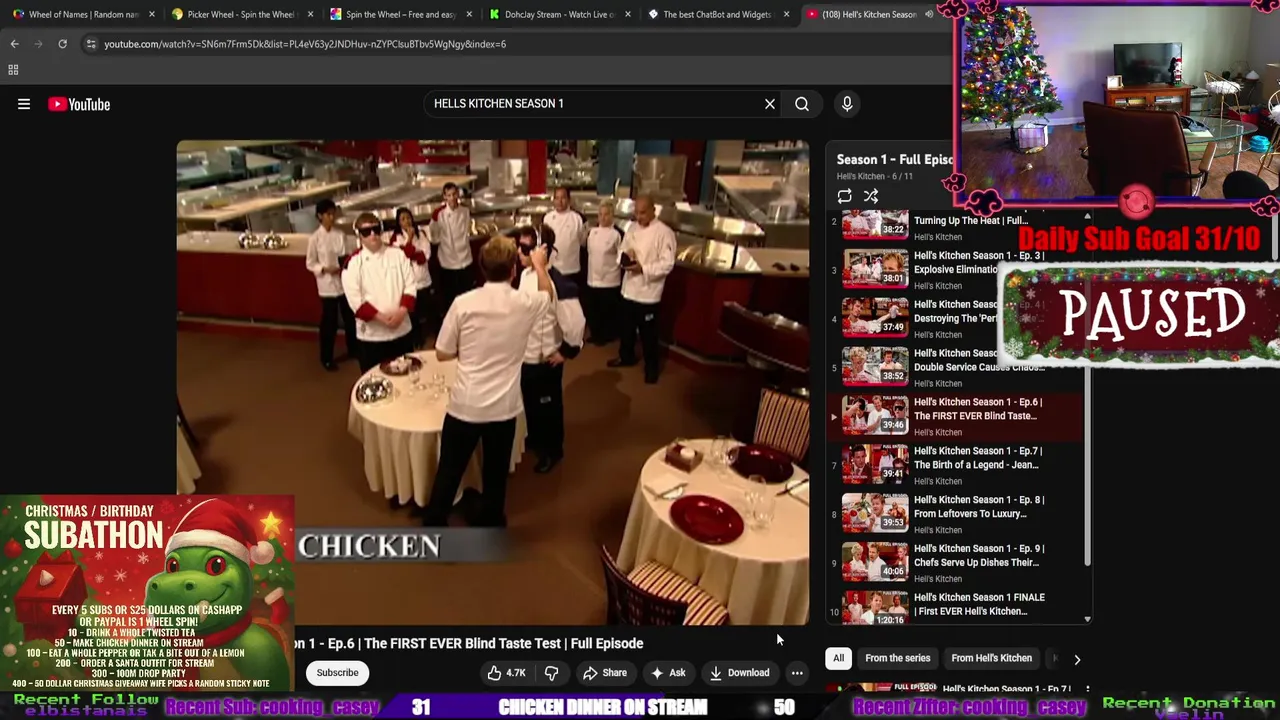Select the All filter chip
This screenshot has width=1280, height=720.
839,659
